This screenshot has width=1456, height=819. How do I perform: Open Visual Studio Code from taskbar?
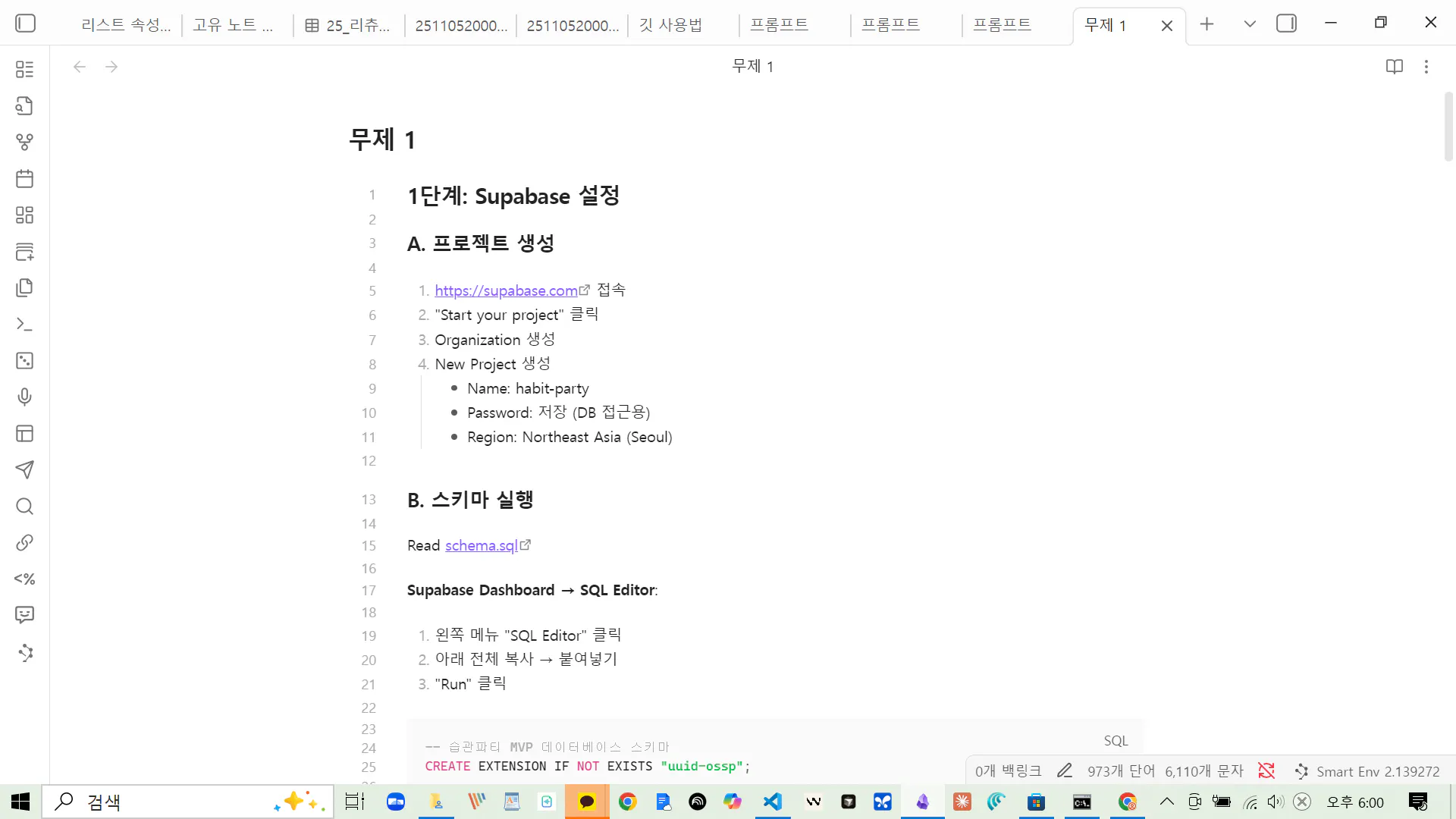tap(773, 802)
